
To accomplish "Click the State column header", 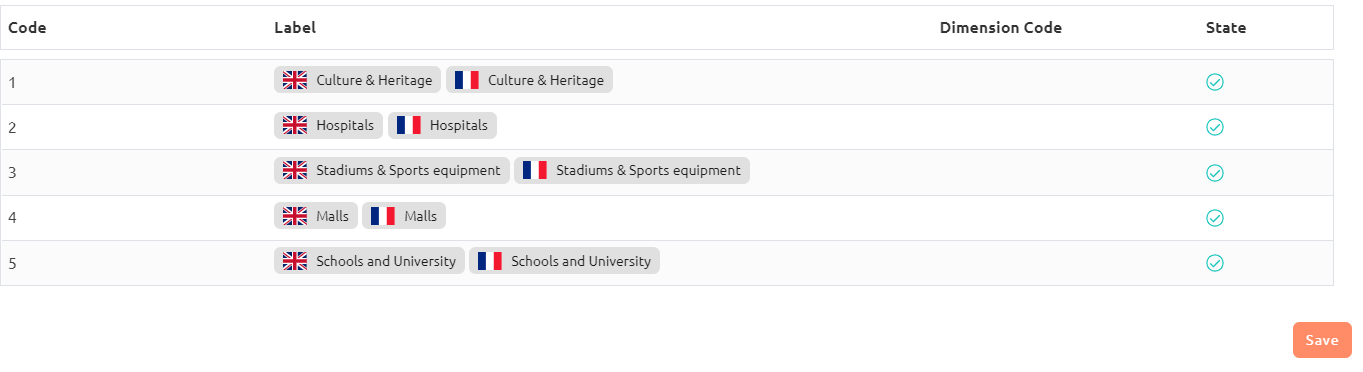I will pyautogui.click(x=1226, y=28).
